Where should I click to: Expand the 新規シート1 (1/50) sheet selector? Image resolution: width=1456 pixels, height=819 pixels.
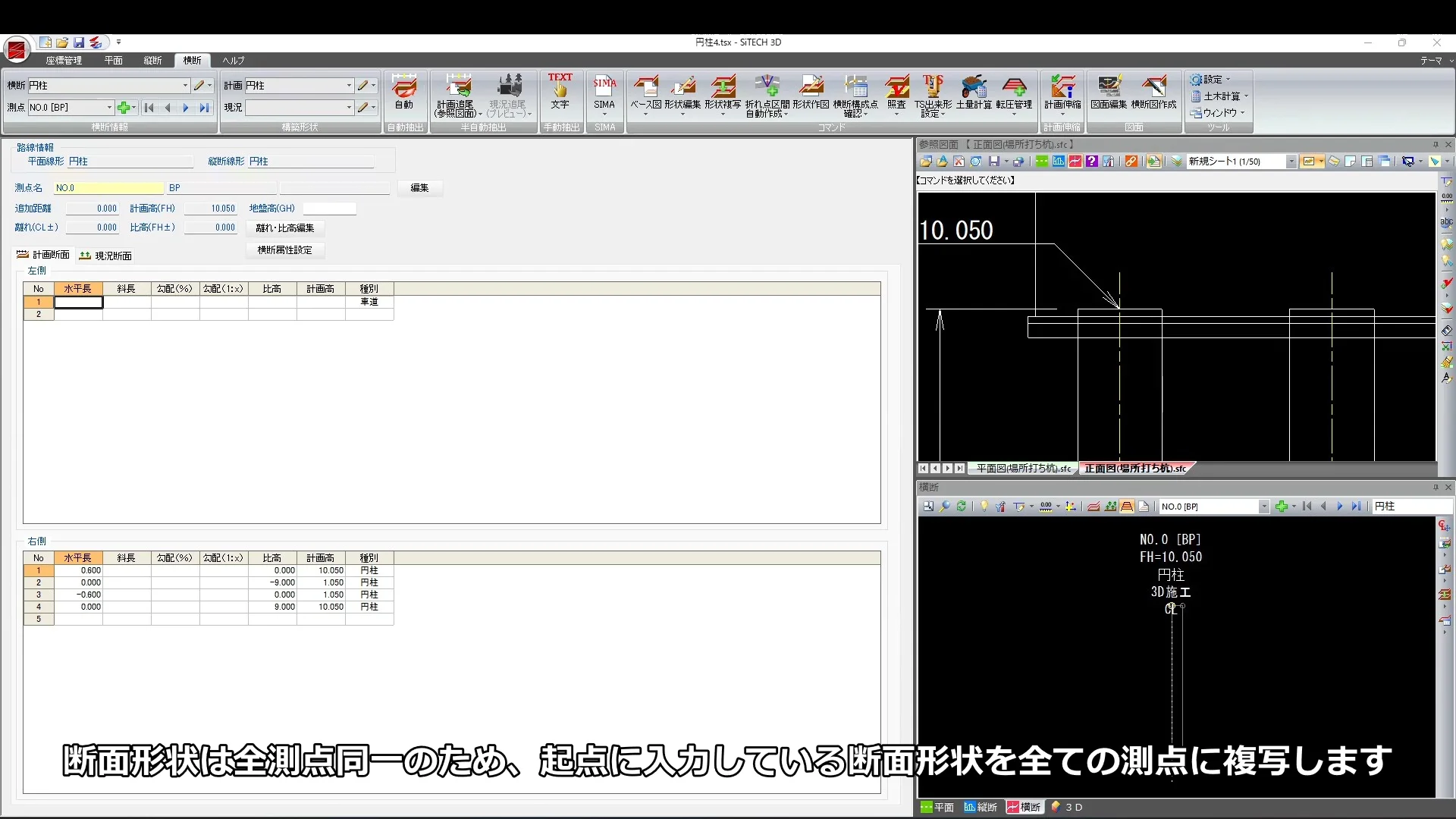click(1291, 161)
